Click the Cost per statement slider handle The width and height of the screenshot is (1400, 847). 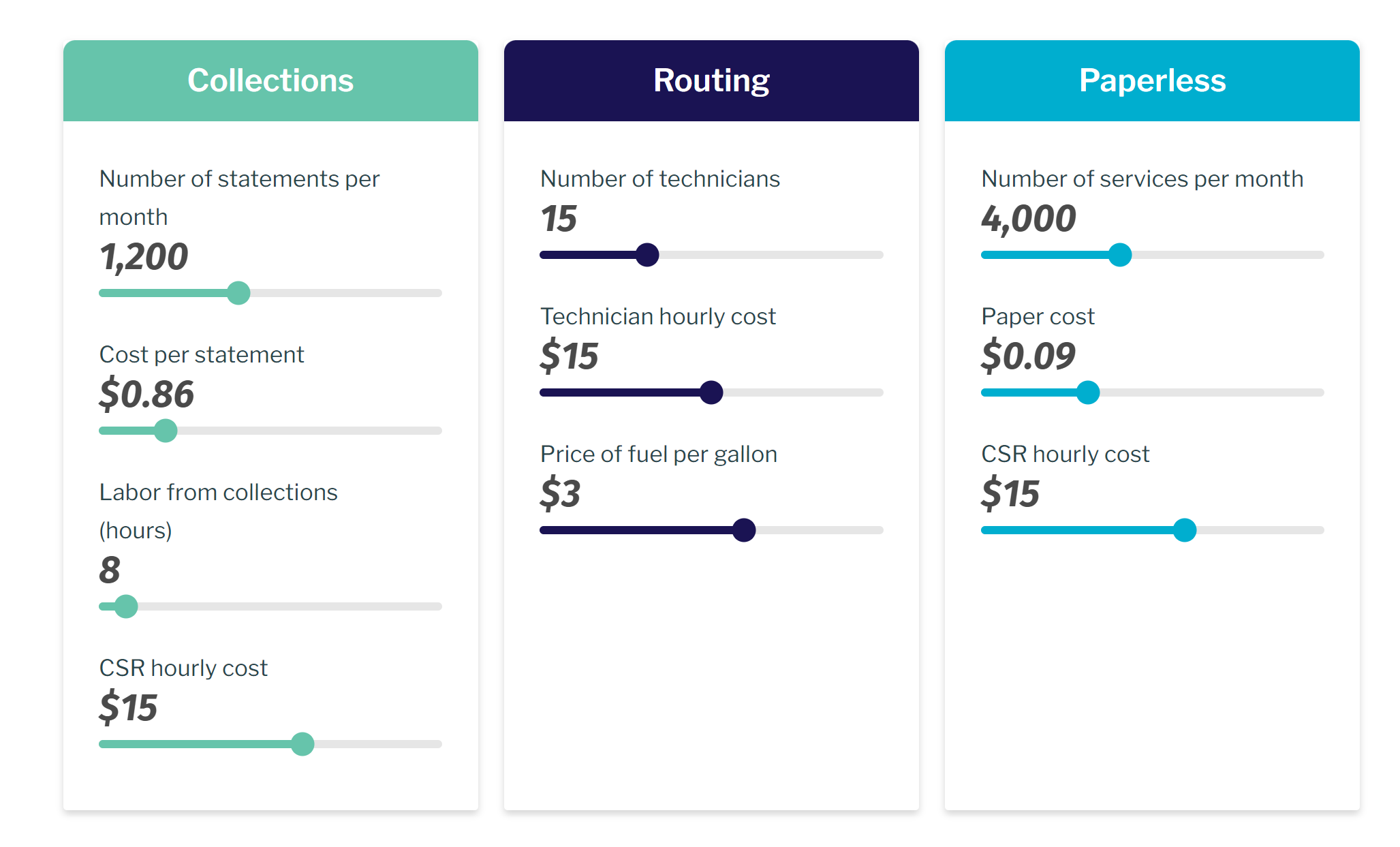coord(166,431)
